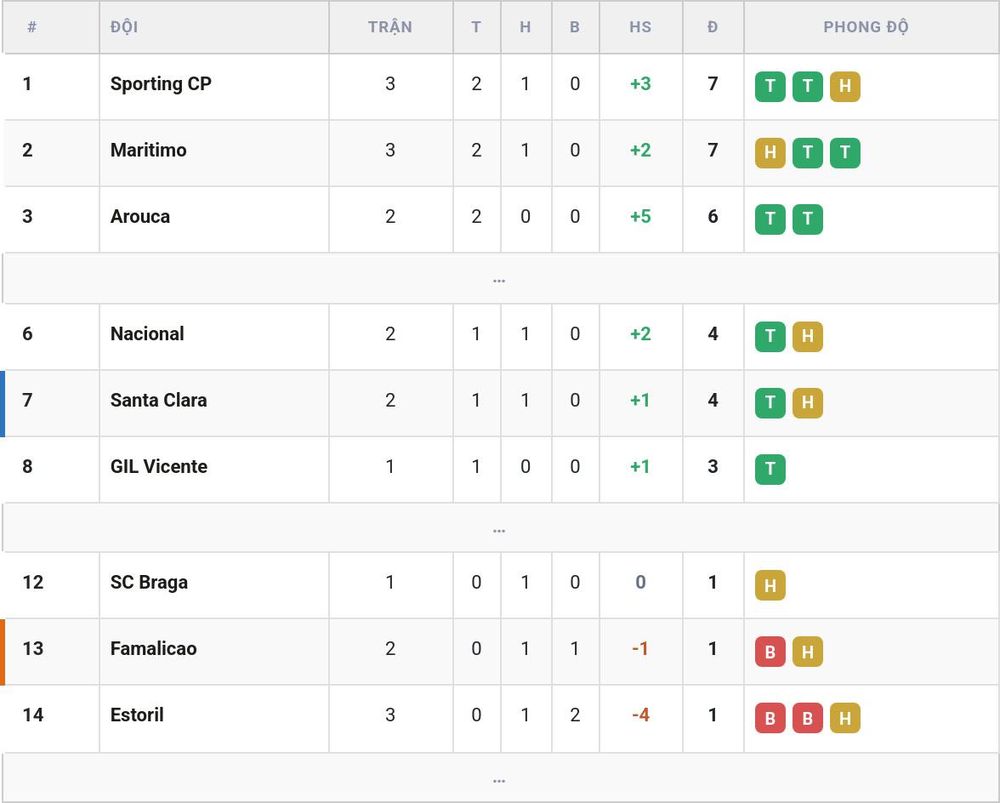Select Arouca's +5 goal difference cell

(x=640, y=217)
